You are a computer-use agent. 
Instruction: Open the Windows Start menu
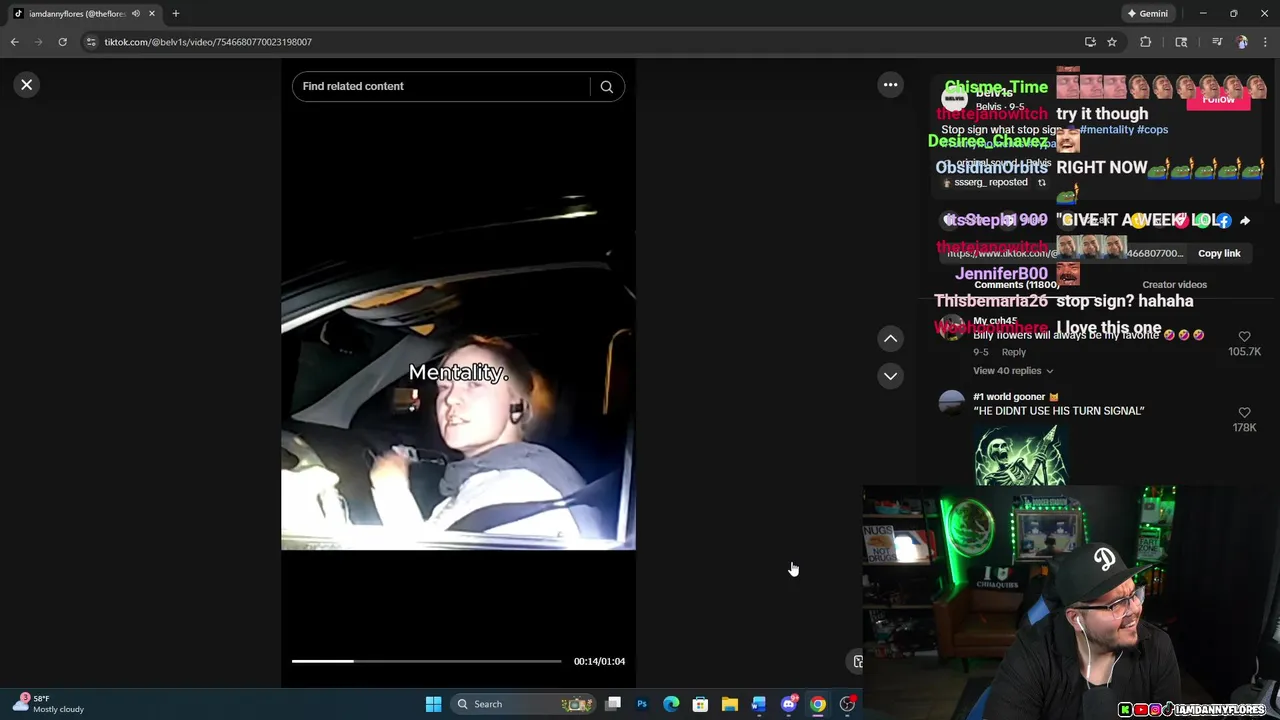[433, 704]
